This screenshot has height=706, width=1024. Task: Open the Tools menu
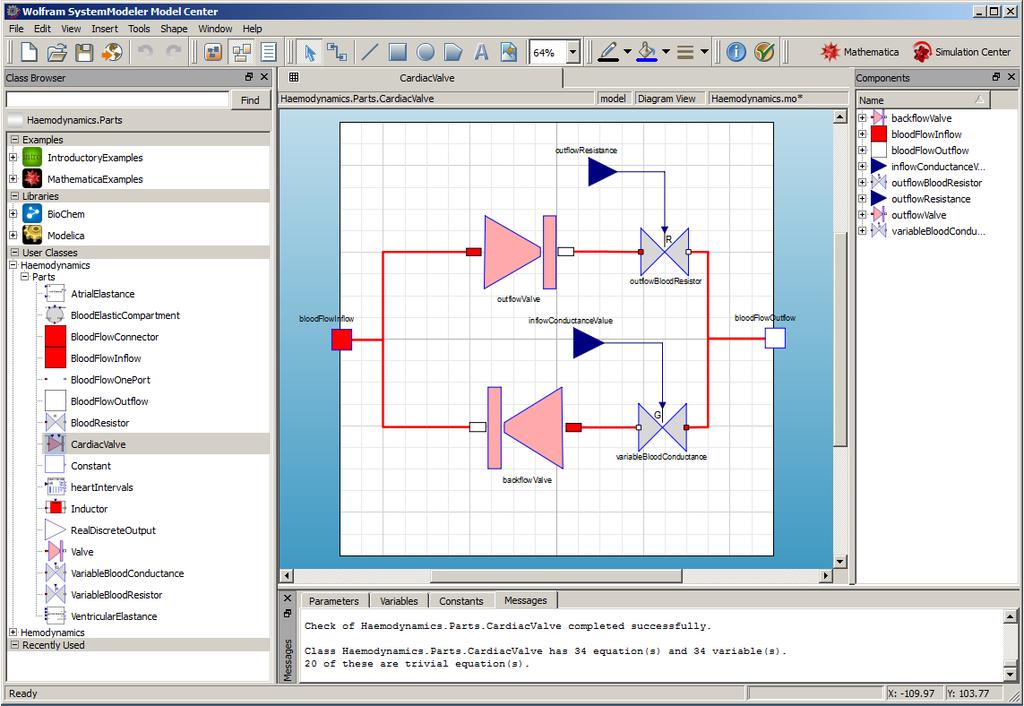click(x=139, y=29)
